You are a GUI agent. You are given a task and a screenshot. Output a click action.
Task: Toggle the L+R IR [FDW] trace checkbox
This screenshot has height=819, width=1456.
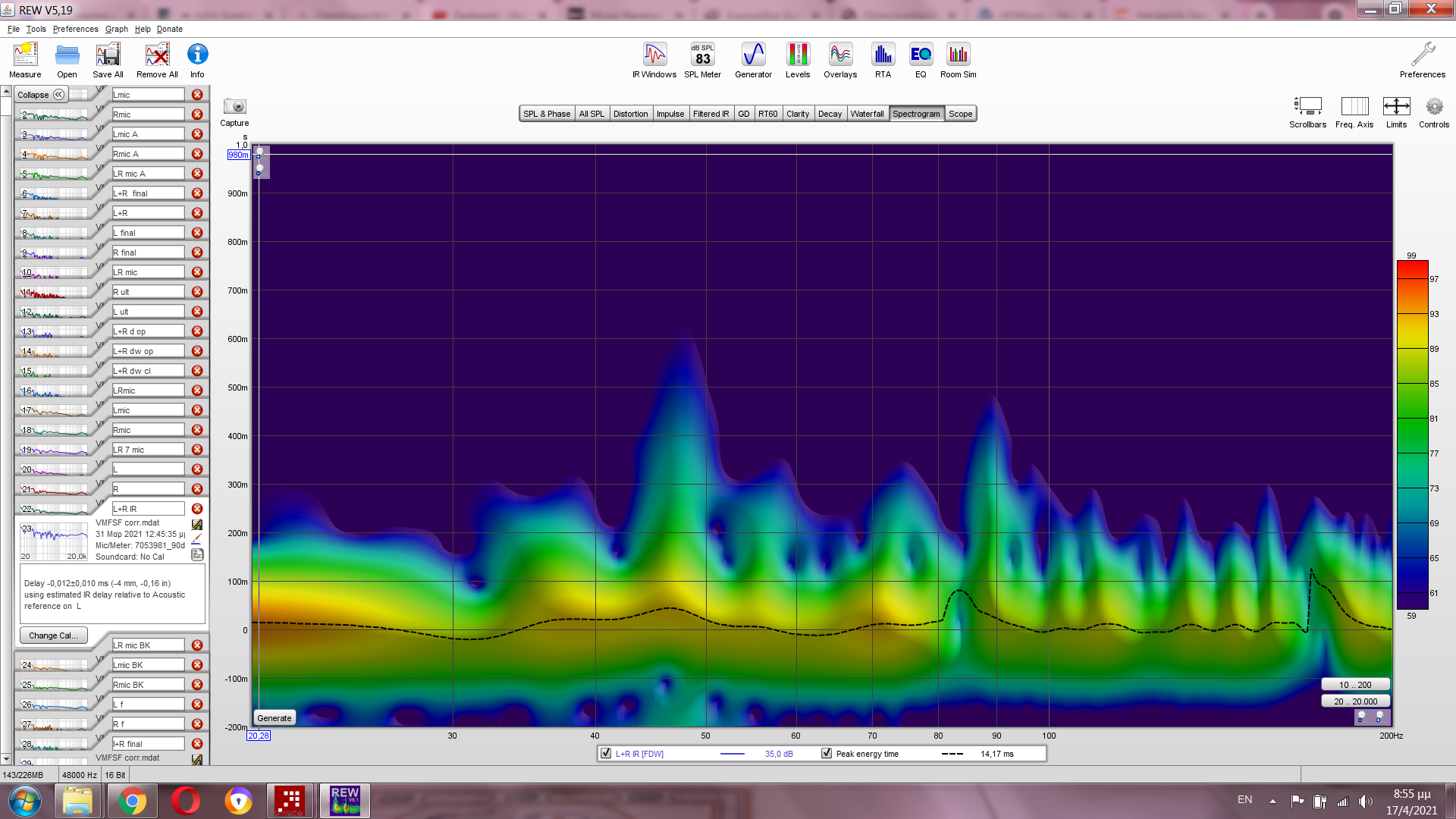605,754
